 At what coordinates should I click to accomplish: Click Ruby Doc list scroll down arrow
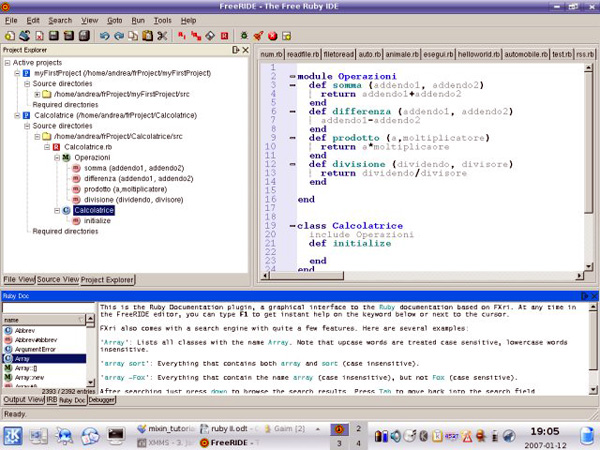coord(90,382)
